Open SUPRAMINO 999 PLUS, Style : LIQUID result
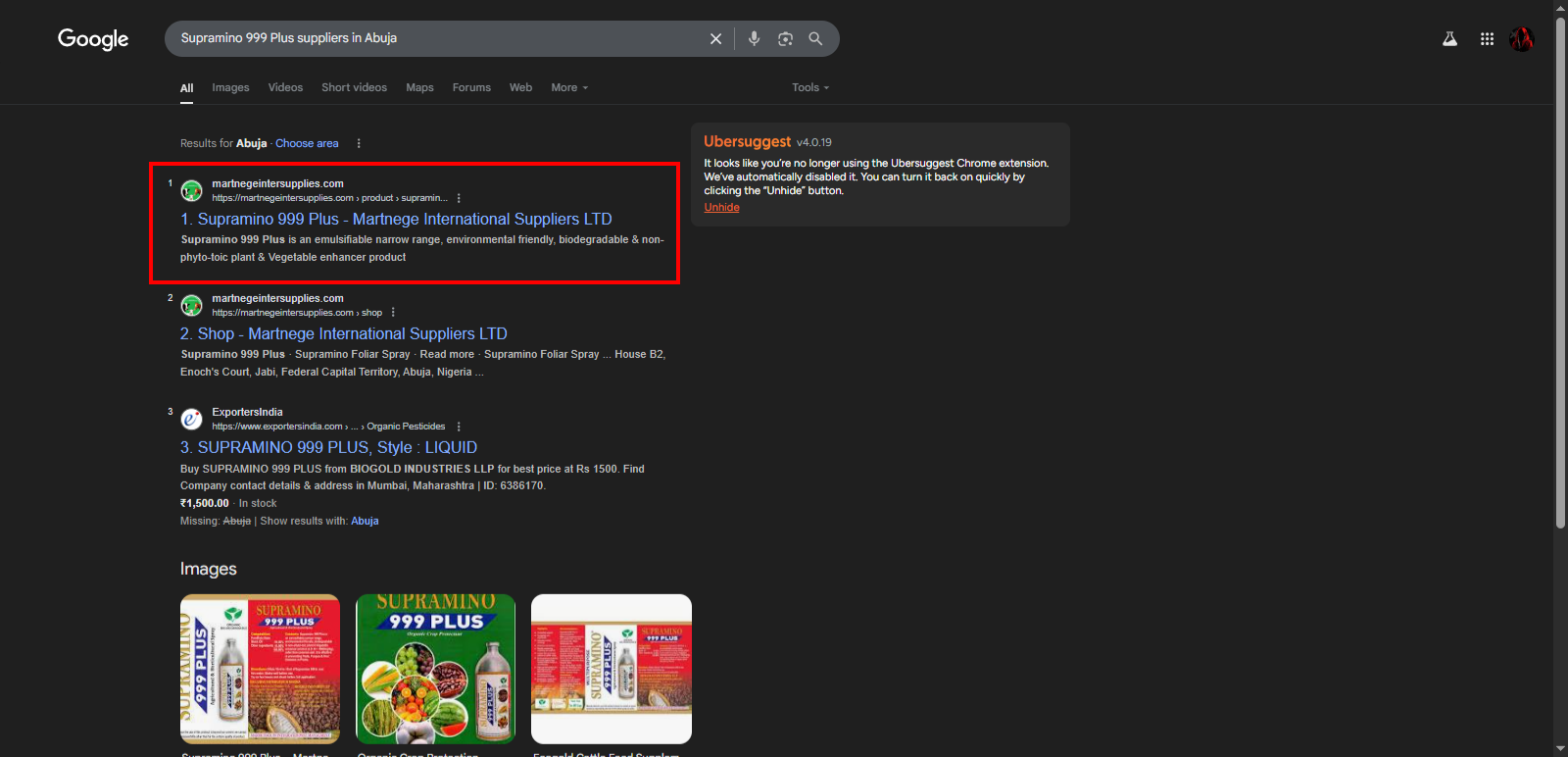1568x757 pixels. pyautogui.click(x=328, y=447)
